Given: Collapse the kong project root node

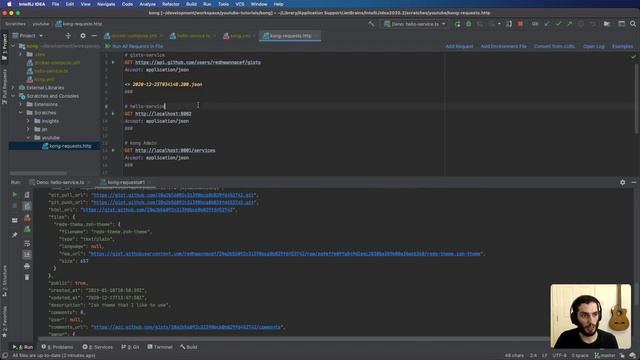Looking at the screenshot, I should pyautogui.click(x=13, y=46).
